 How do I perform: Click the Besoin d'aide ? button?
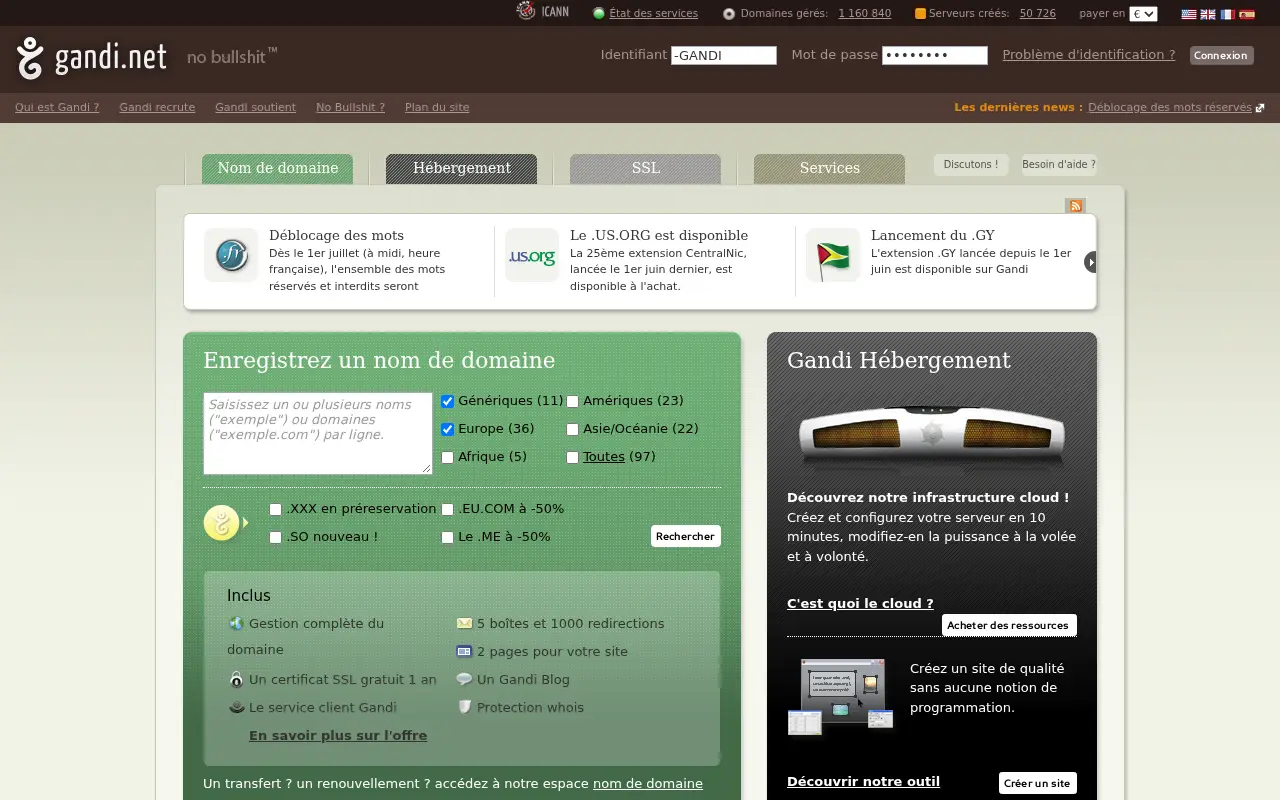coord(1059,165)
